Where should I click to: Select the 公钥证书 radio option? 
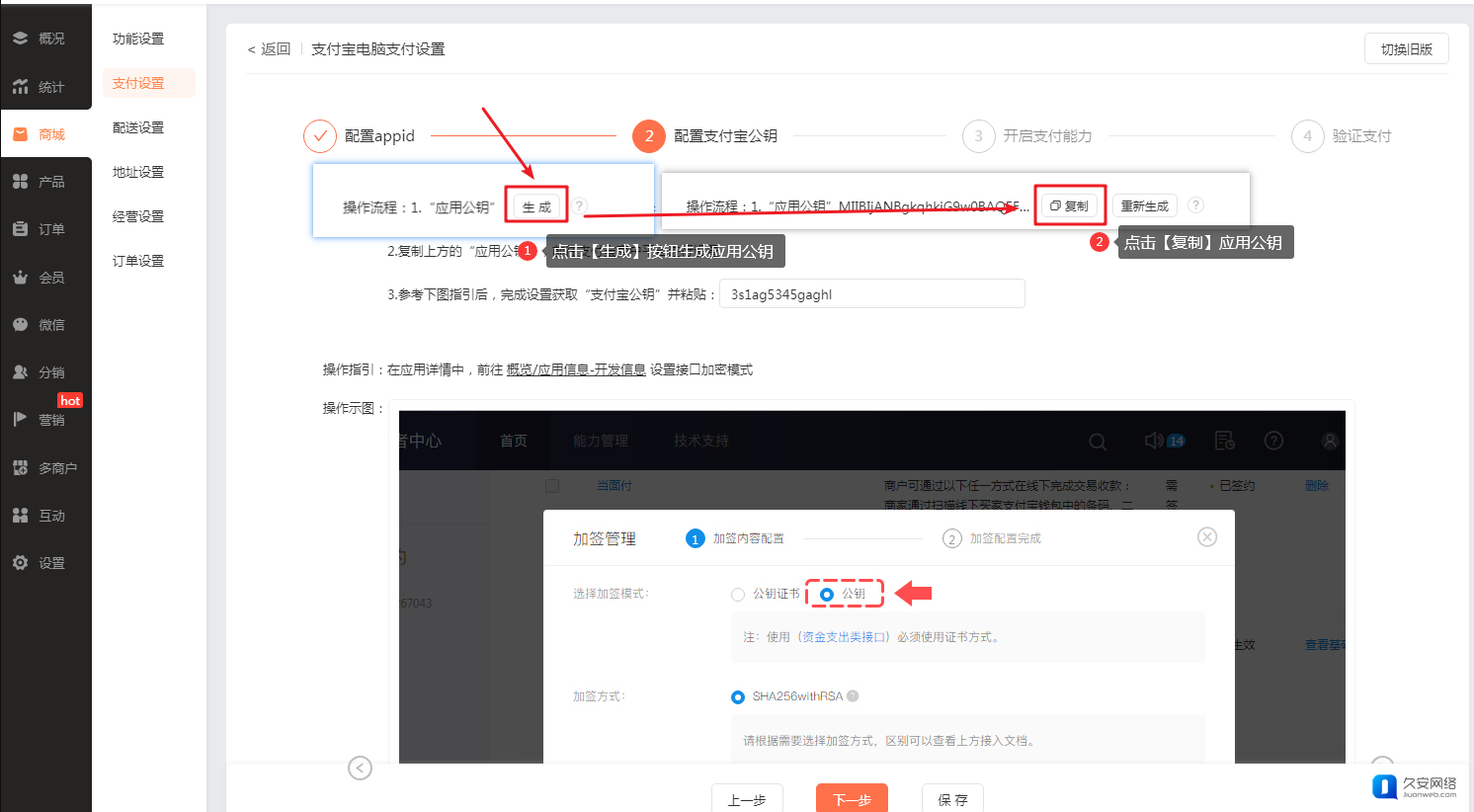coord(738,595)
